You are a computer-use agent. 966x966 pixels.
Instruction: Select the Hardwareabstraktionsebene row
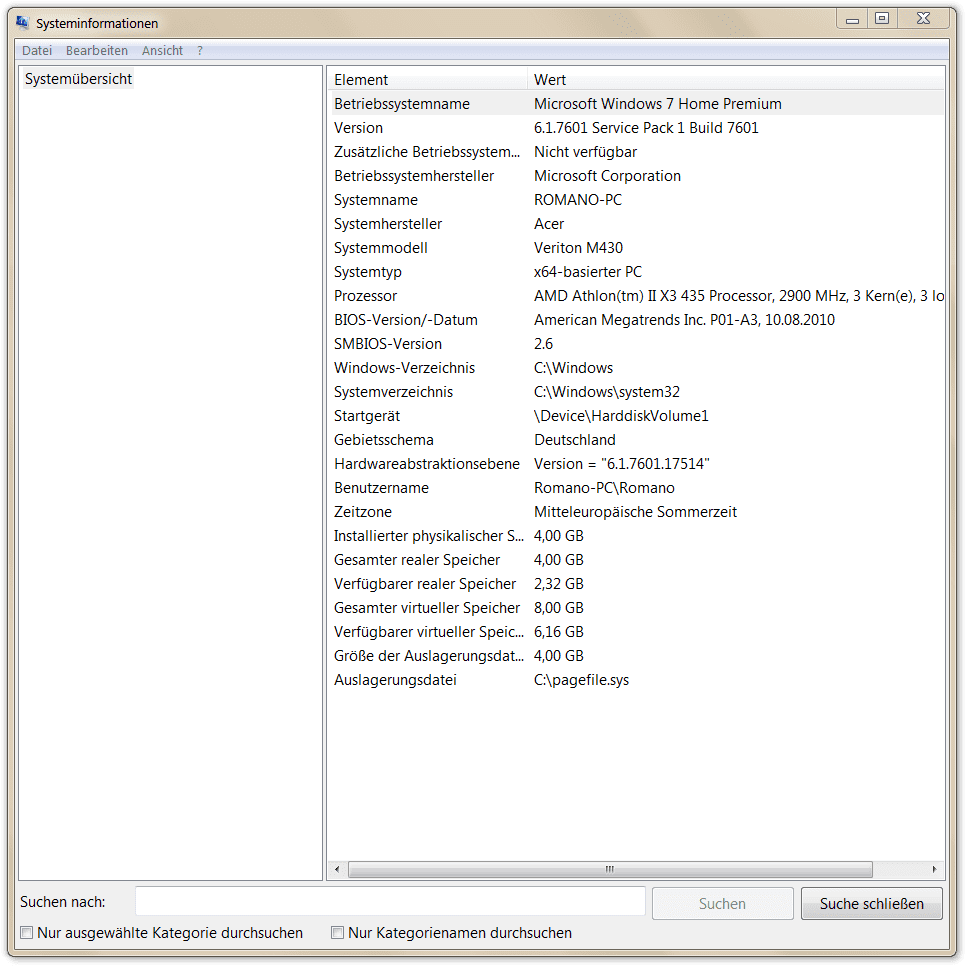(x=637, y=464)
